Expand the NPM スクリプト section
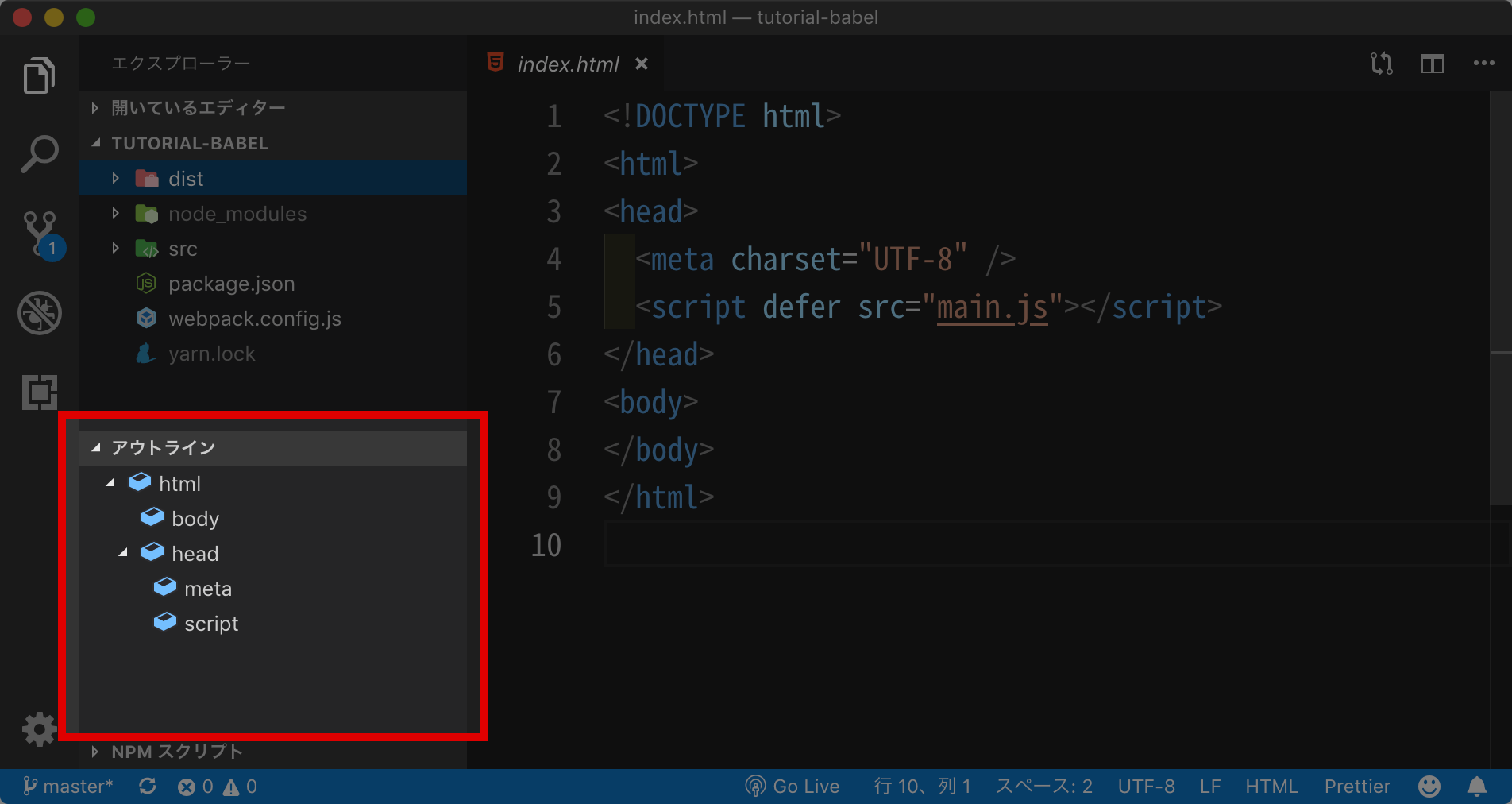The height and width of the screenshot is (804, 1512). pyautogui.click(x=176, y=752)
